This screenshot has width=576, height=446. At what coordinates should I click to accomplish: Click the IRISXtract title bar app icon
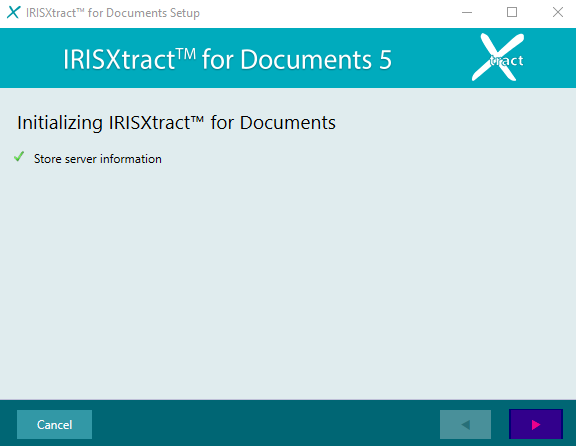13,12
